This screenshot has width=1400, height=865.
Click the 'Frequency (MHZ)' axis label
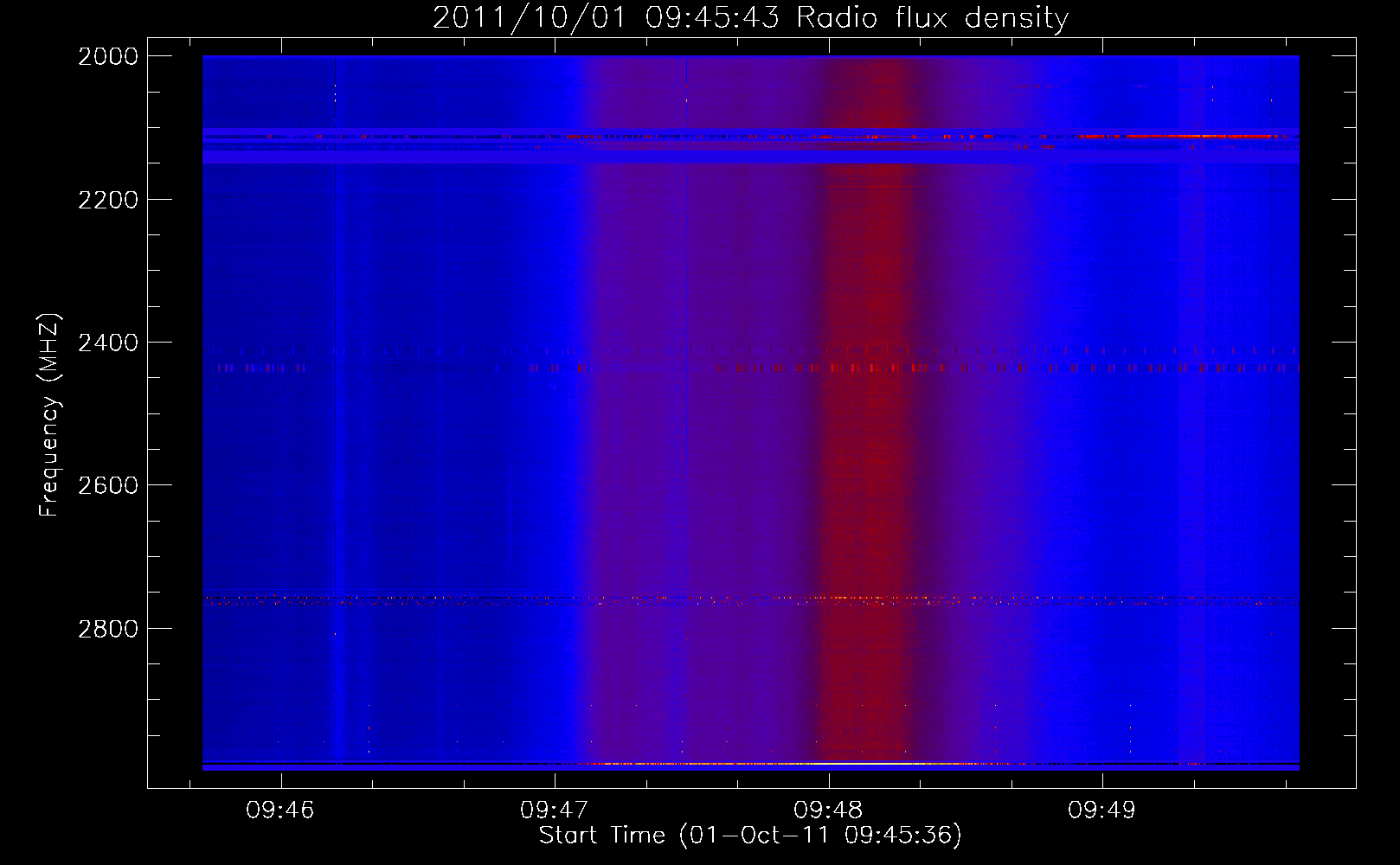point(49,415)
